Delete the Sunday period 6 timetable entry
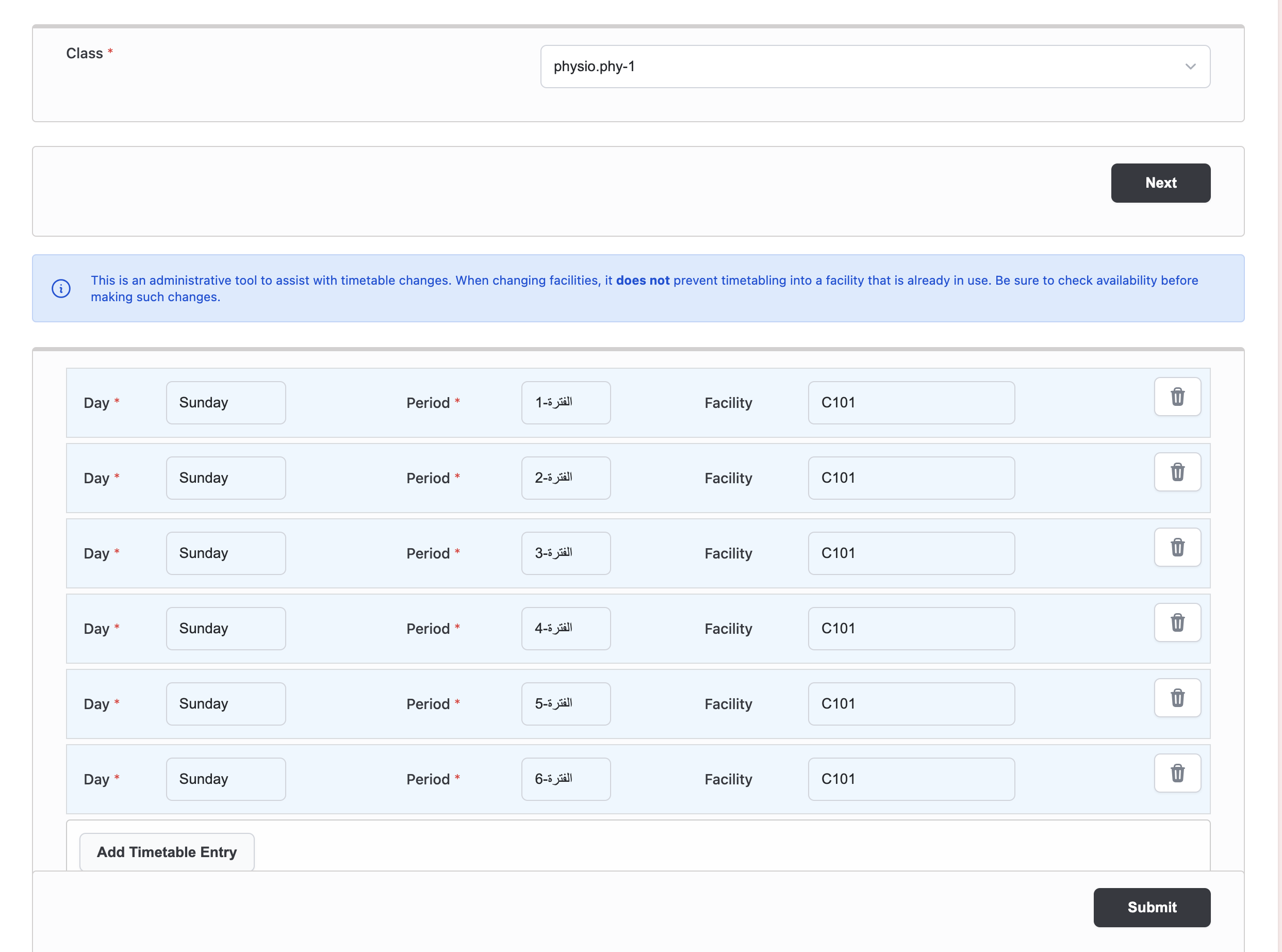 (1177, 774)
